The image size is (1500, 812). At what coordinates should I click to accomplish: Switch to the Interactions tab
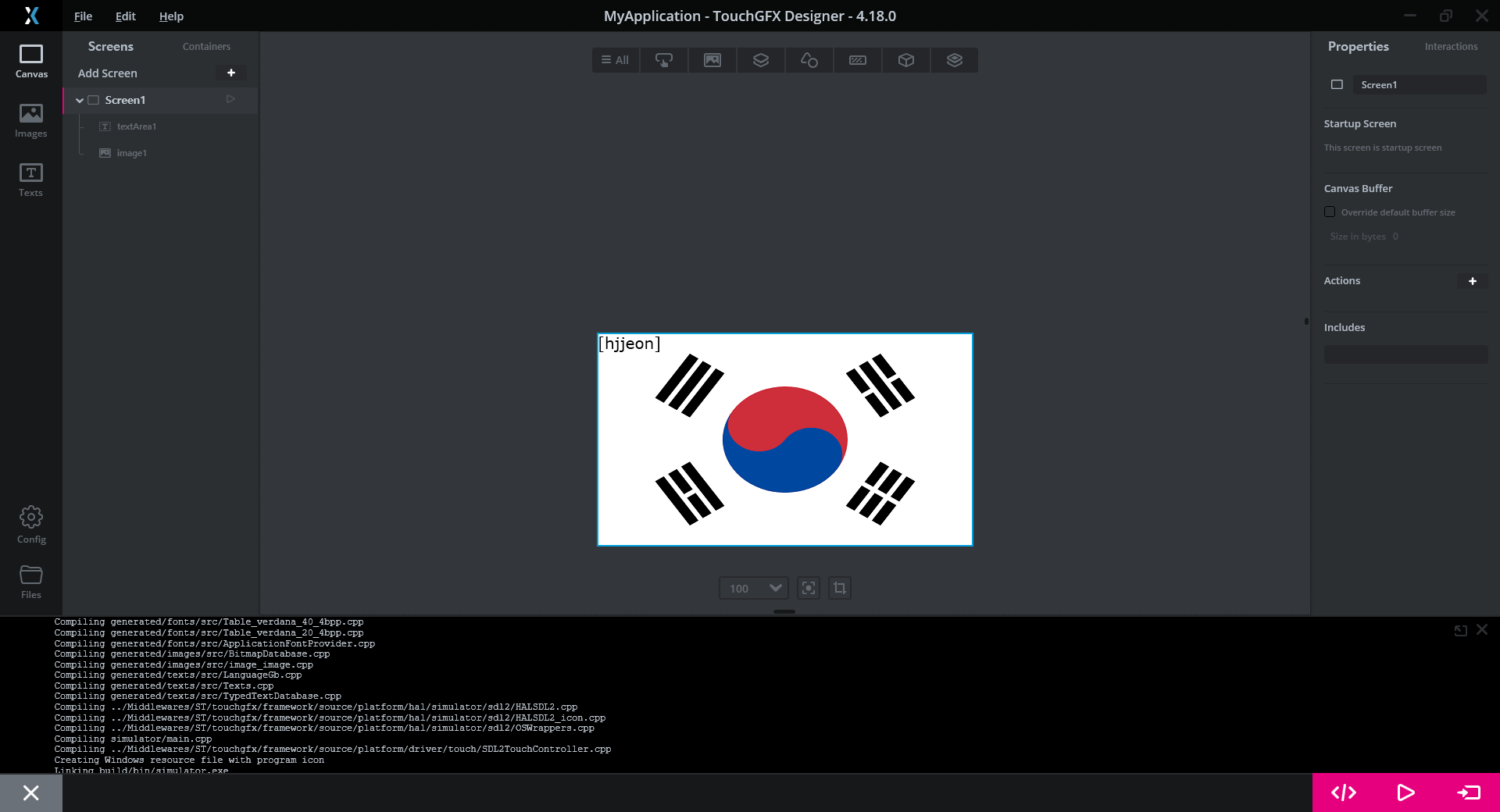(x=1451, y=47)
